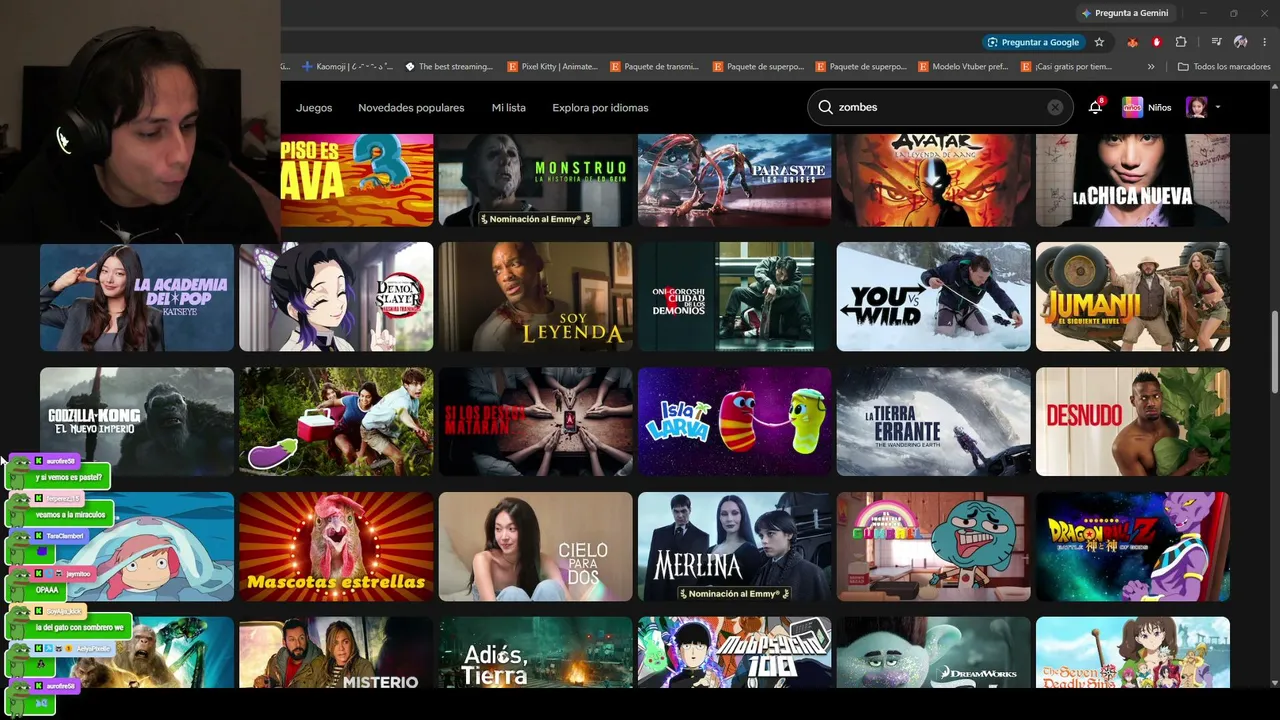The height and width of the screenshot is (720, 1280).
Task: Click the Netflix profile avatar
Action: click(x=1196, y=107)
